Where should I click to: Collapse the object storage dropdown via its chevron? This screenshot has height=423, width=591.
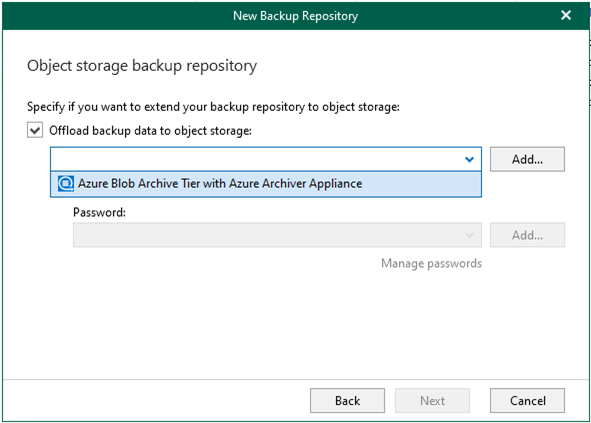(469, 159)
